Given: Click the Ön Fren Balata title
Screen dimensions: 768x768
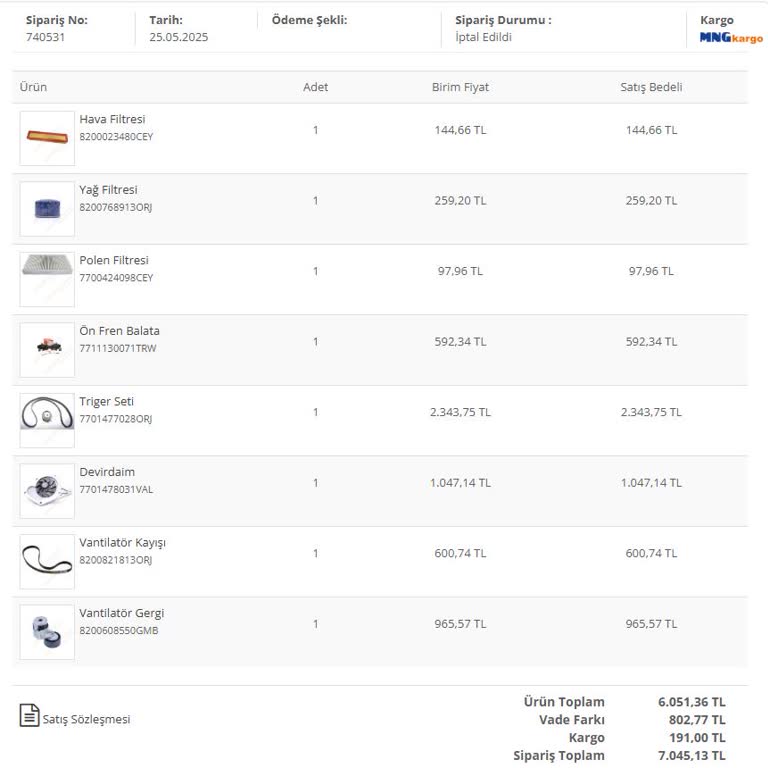Looking at the screenshot, I should click(x=119, y=331).
